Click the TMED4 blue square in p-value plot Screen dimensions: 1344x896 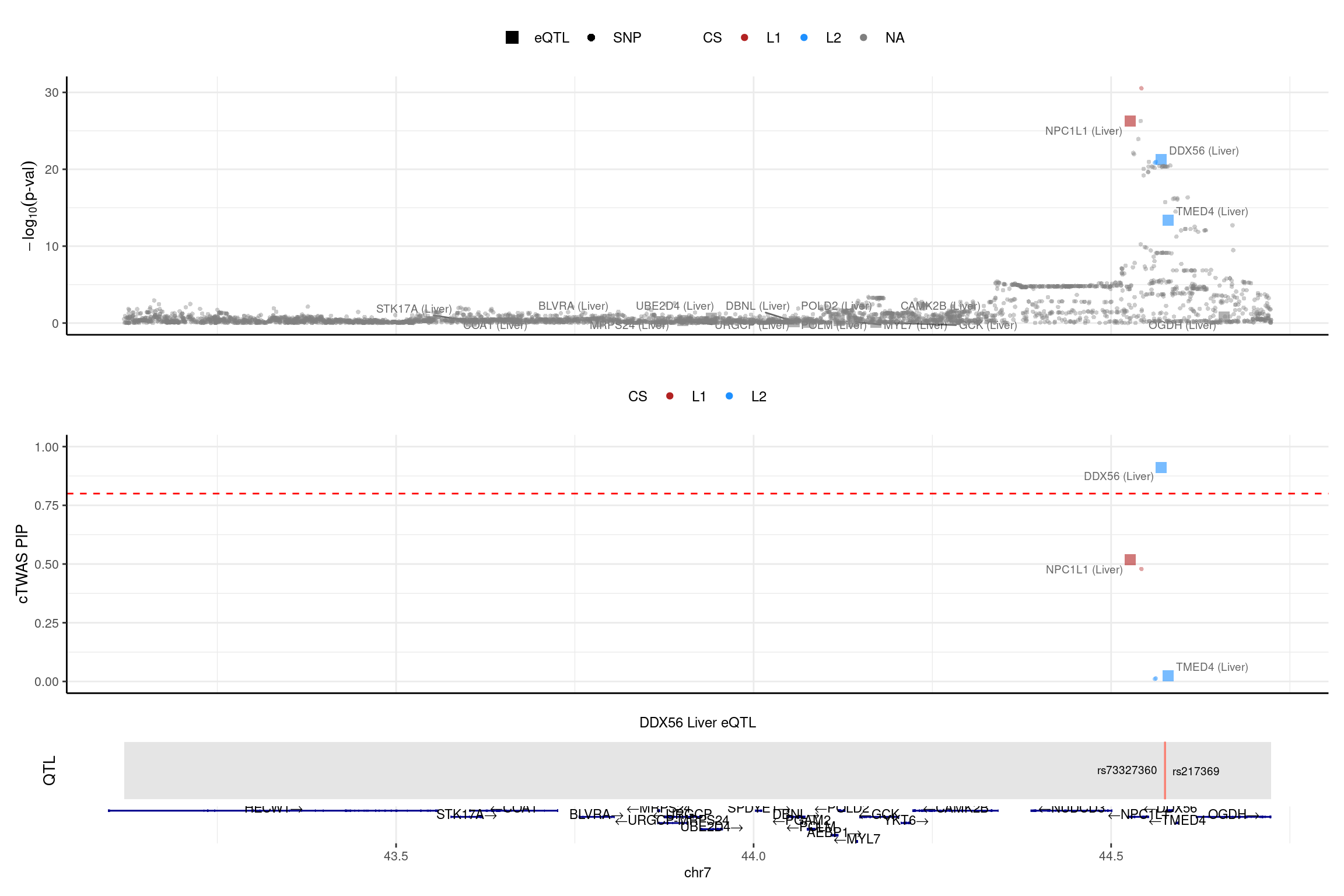[x=1168, y=220]
